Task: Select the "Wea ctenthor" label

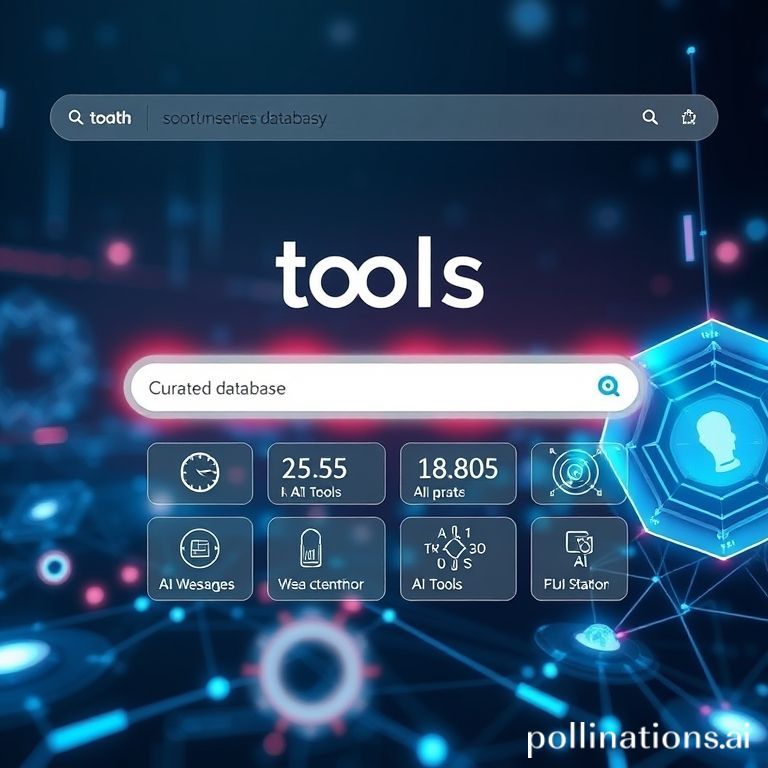Action: pyautogui.click(x=321, y=584)
